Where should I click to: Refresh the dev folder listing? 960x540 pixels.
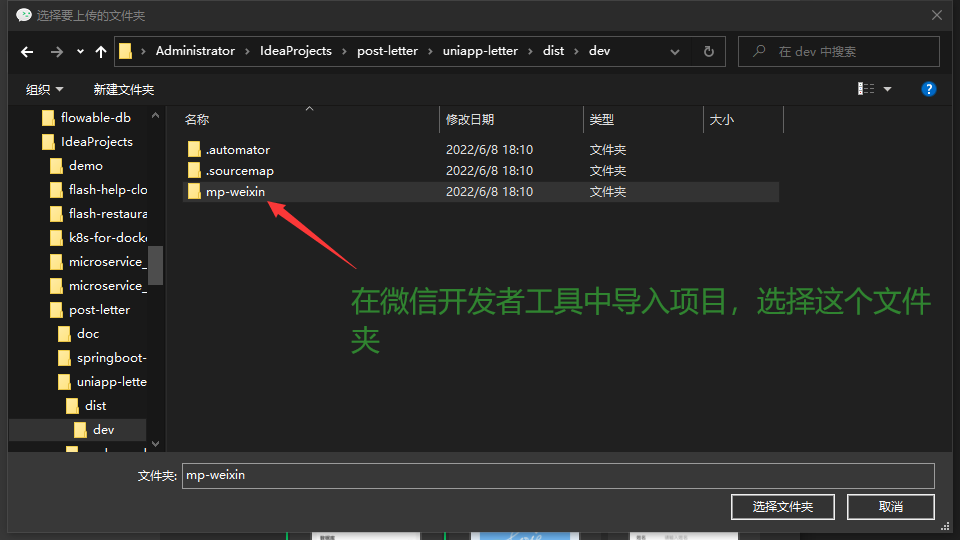click(709, 52)
